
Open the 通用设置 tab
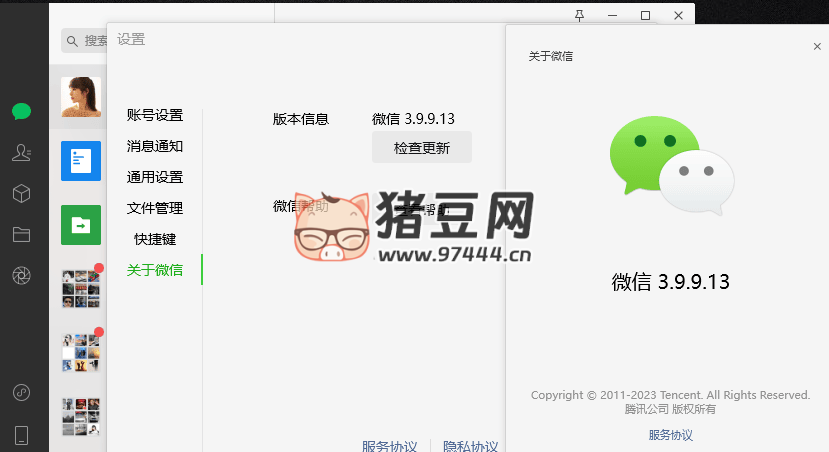pos(155,177)
